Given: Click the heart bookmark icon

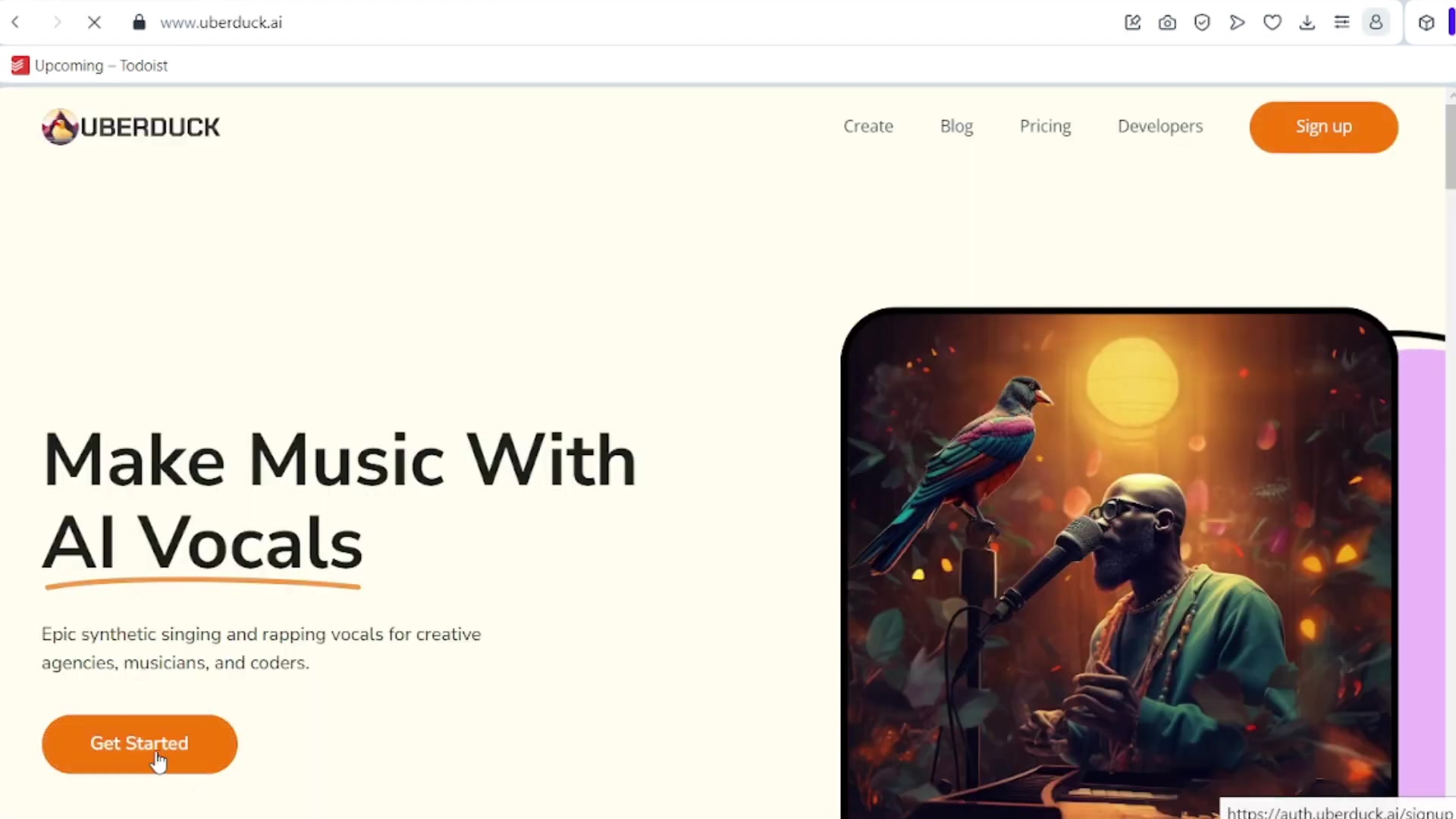Looking at the screenshot, I should coord(1272,23).
